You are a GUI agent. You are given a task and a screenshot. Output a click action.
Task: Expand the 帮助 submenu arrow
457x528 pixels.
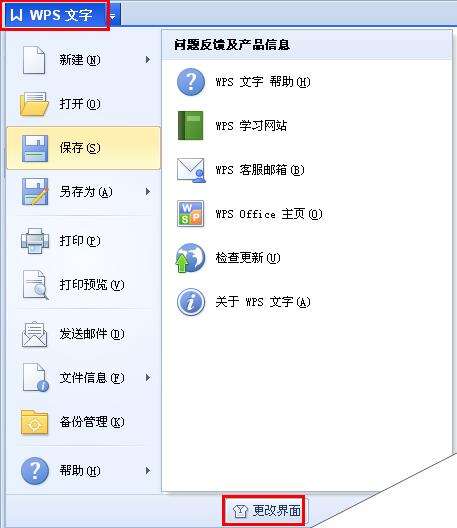pyautogui.click(x=148, y=470)
